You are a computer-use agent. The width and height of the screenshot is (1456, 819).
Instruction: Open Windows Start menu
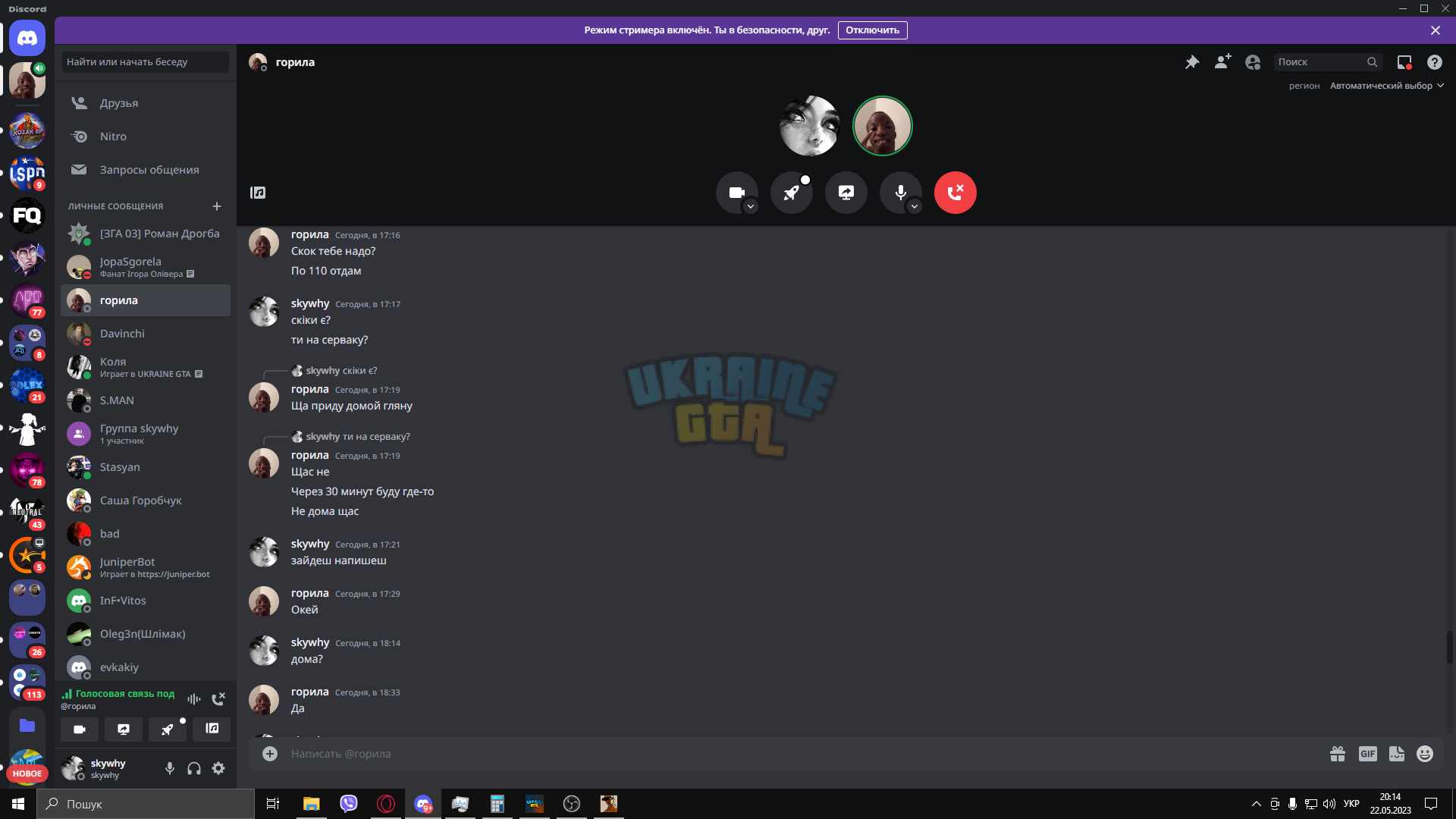pos(18,804)
